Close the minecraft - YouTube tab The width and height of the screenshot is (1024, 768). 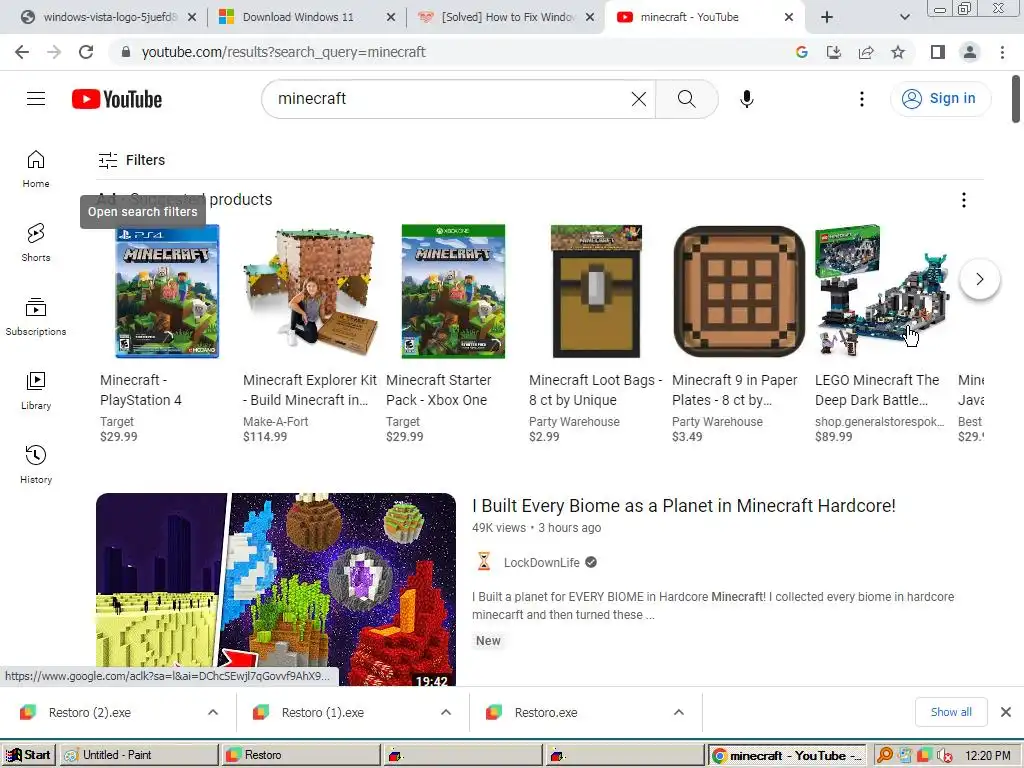point(789,17)
